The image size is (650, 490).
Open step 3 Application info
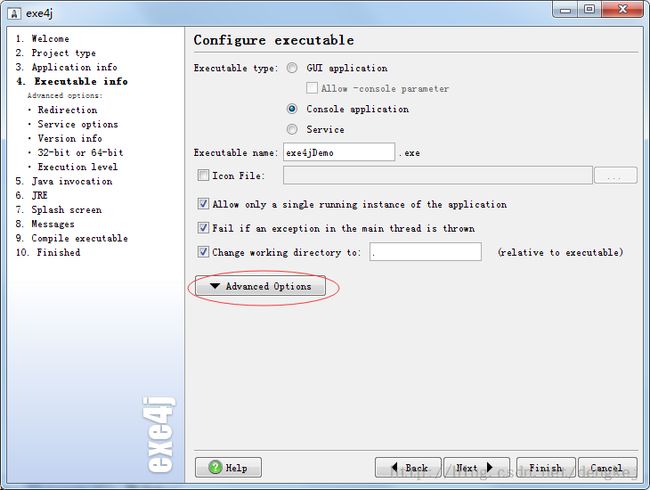coord(66,67)
